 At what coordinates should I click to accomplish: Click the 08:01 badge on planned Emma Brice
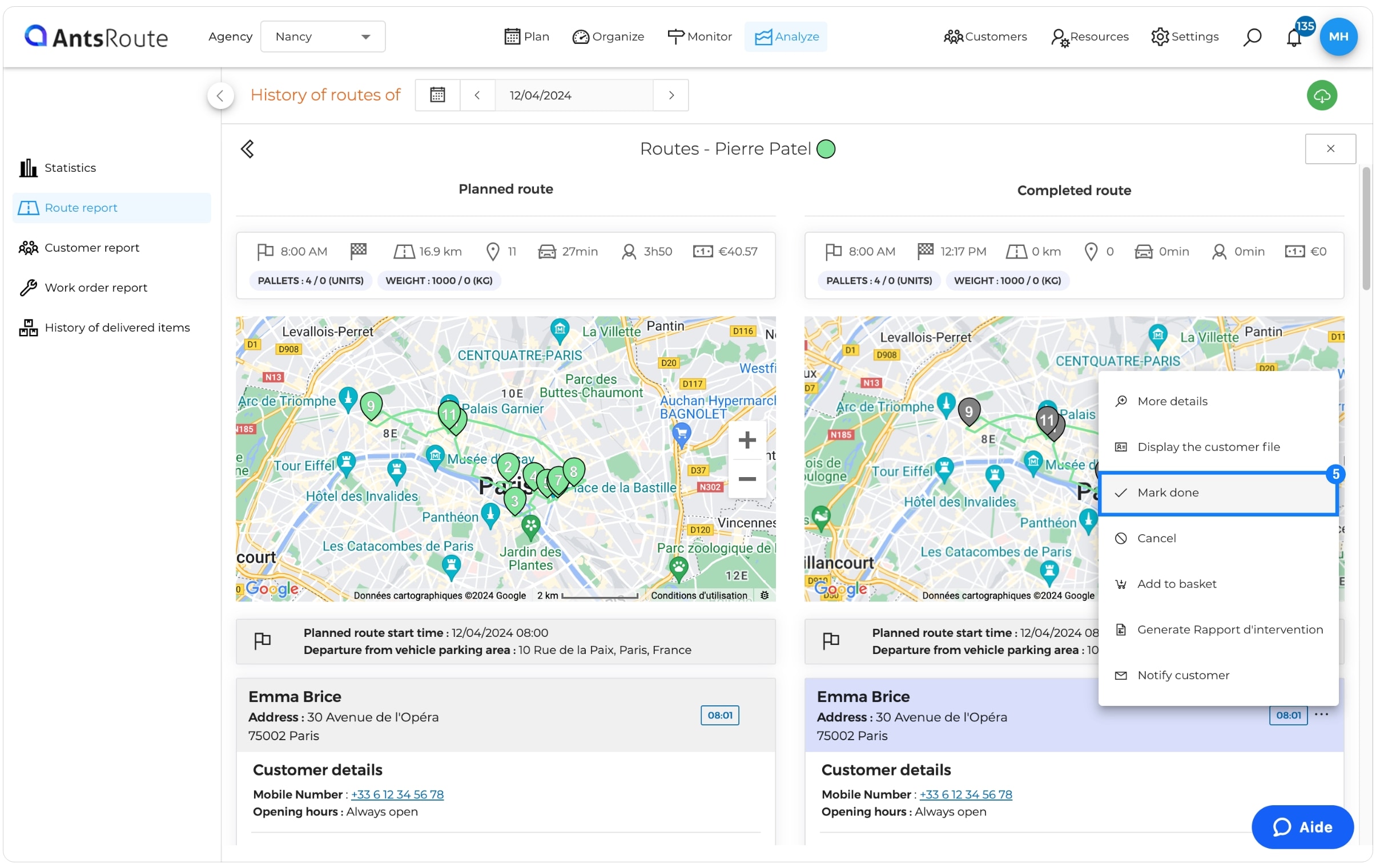point(719,716)
